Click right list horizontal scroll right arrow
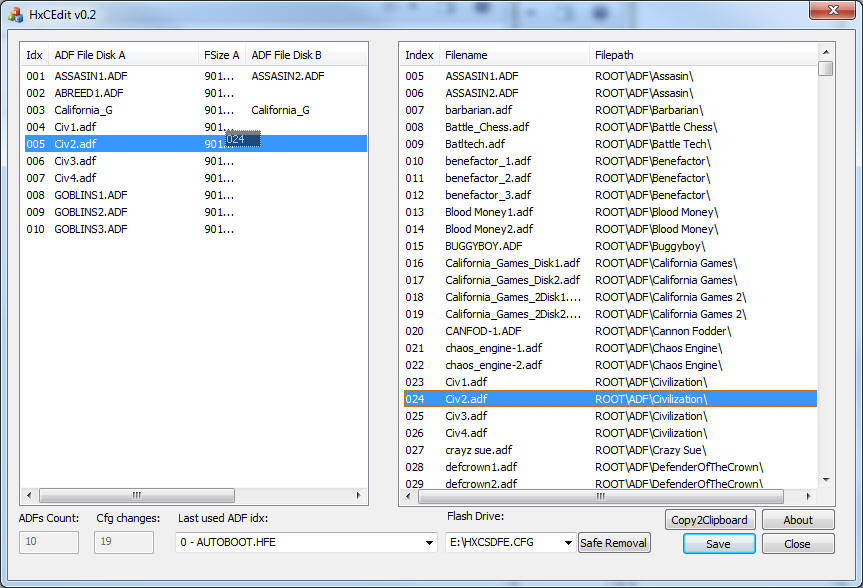 pos(809,496)
